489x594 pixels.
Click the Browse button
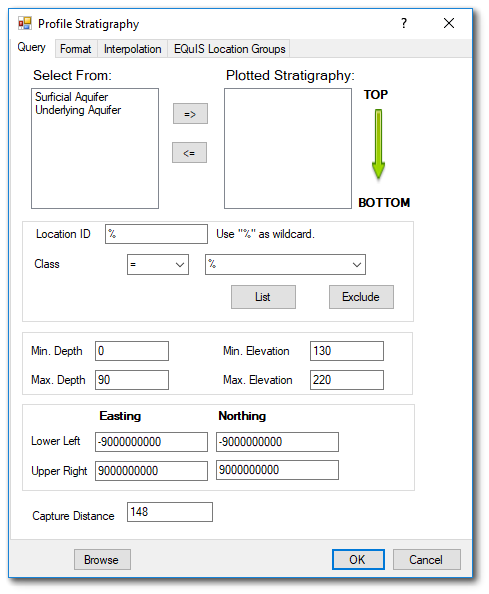tap(102, 560)
